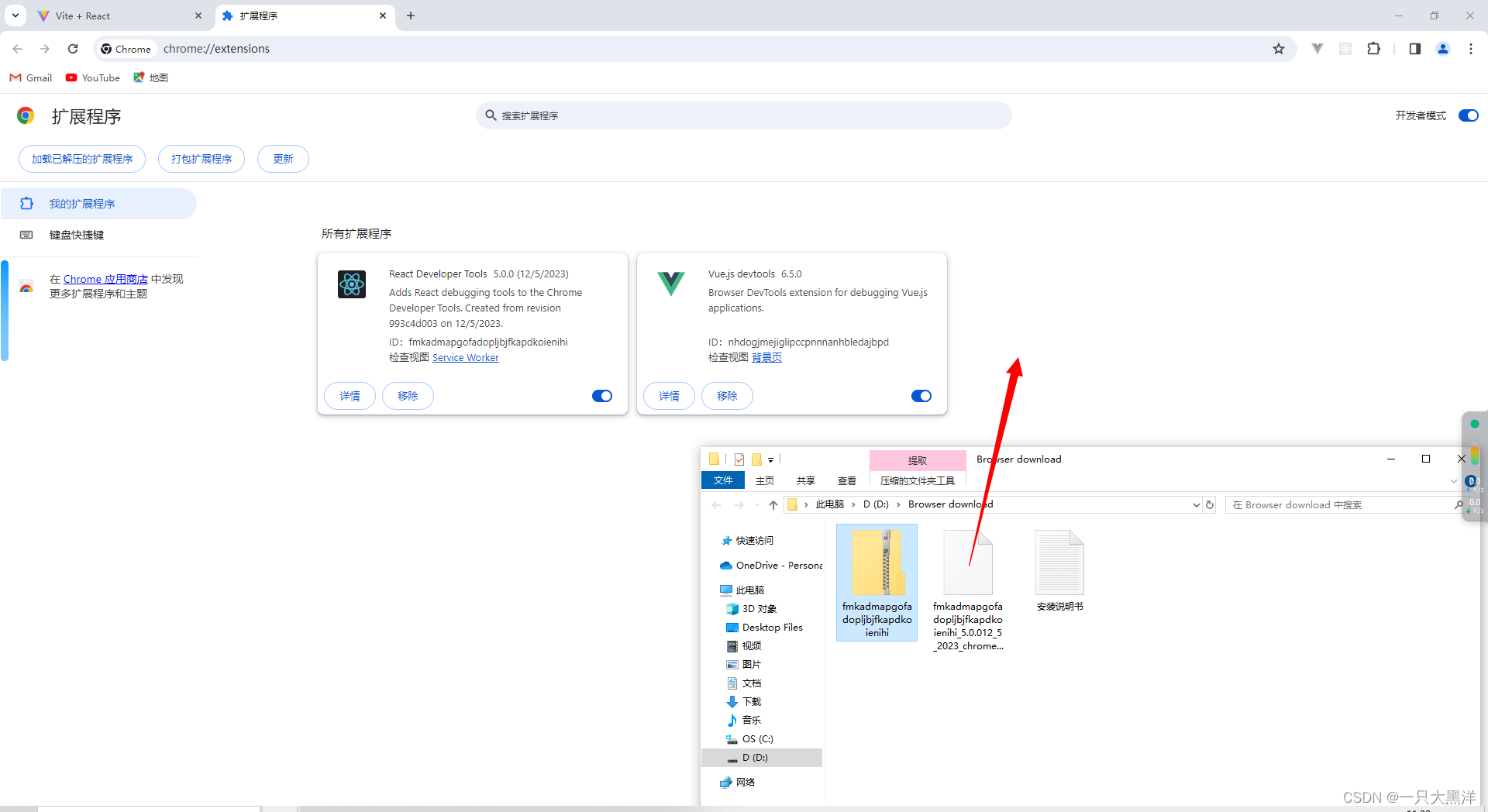Reload the extensions page
Screen dimensions: 1488x812
coord(73,49)
